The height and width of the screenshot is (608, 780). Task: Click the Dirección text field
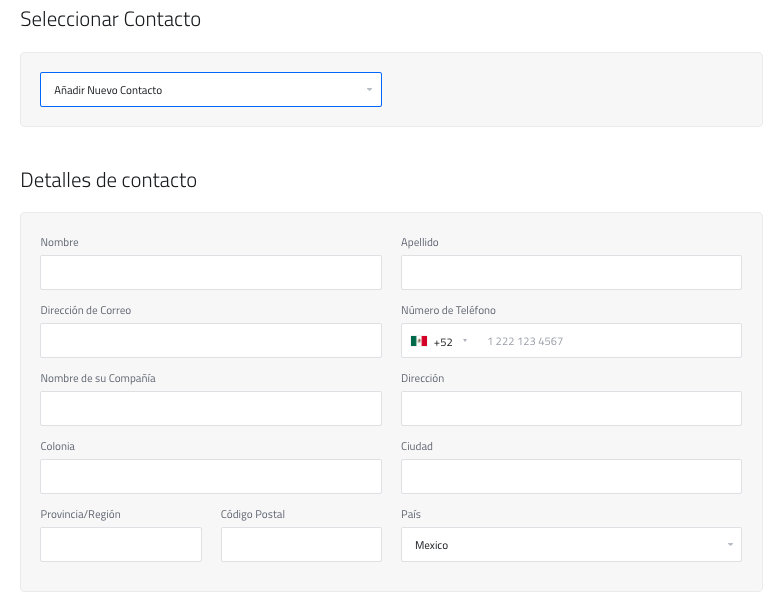[571, 408]
